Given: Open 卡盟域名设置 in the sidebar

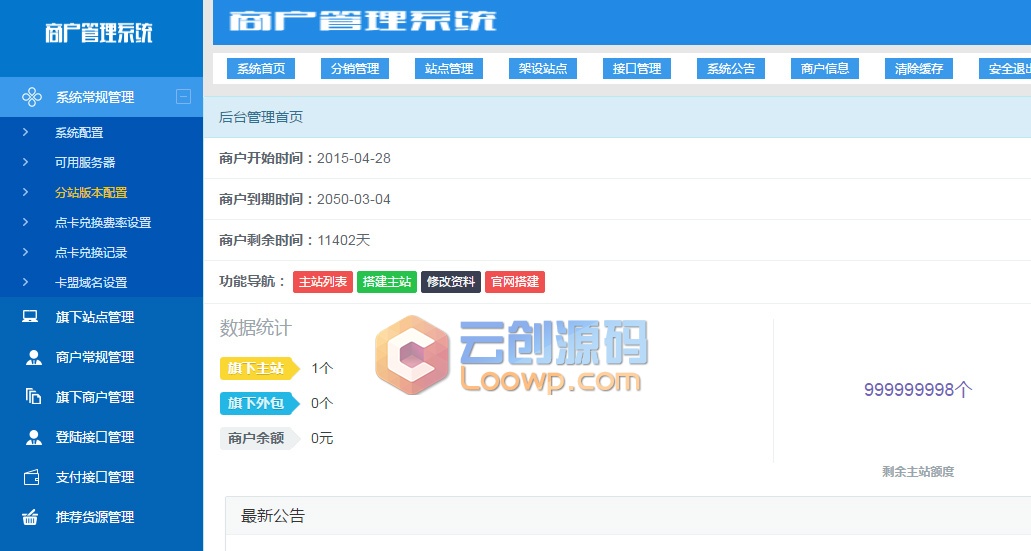Looking at the screenshot, I should click(x=91, y=283).
